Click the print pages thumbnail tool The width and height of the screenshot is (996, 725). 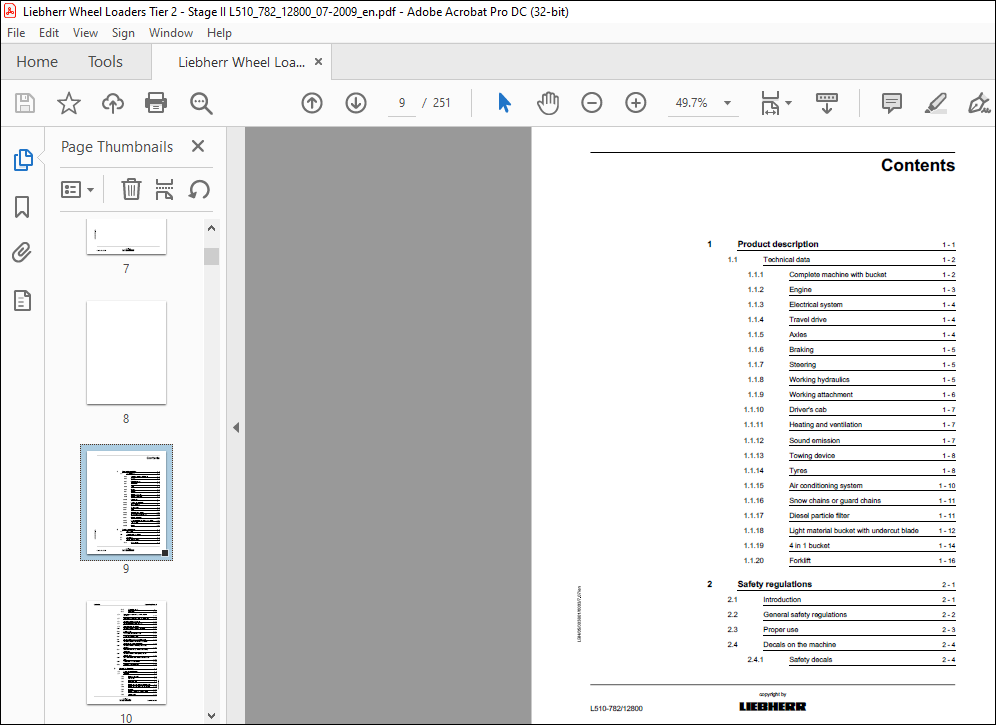(165, 189)
